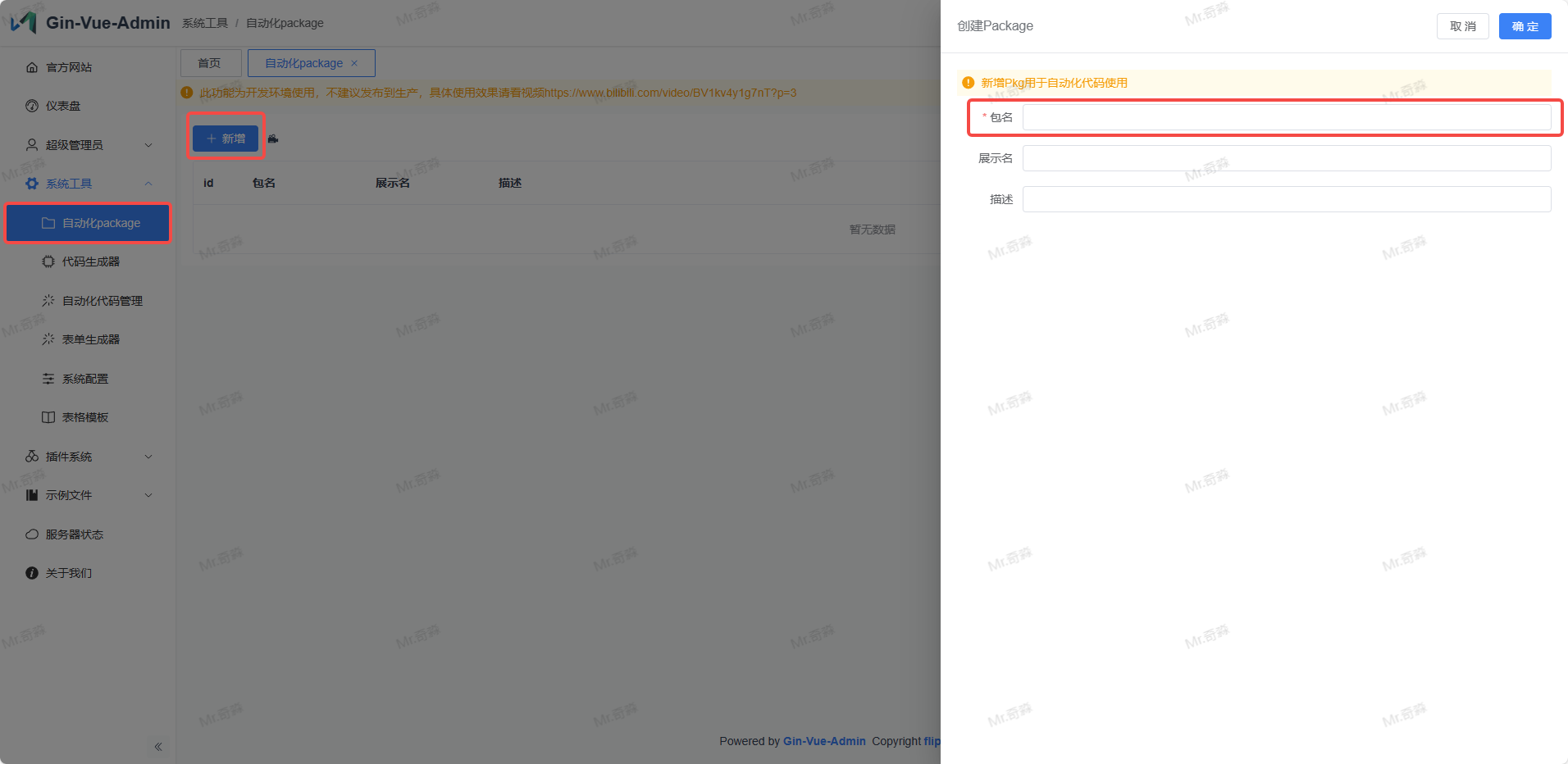Click the Gin-Vue-Admin logo icon

pos(24,22)
